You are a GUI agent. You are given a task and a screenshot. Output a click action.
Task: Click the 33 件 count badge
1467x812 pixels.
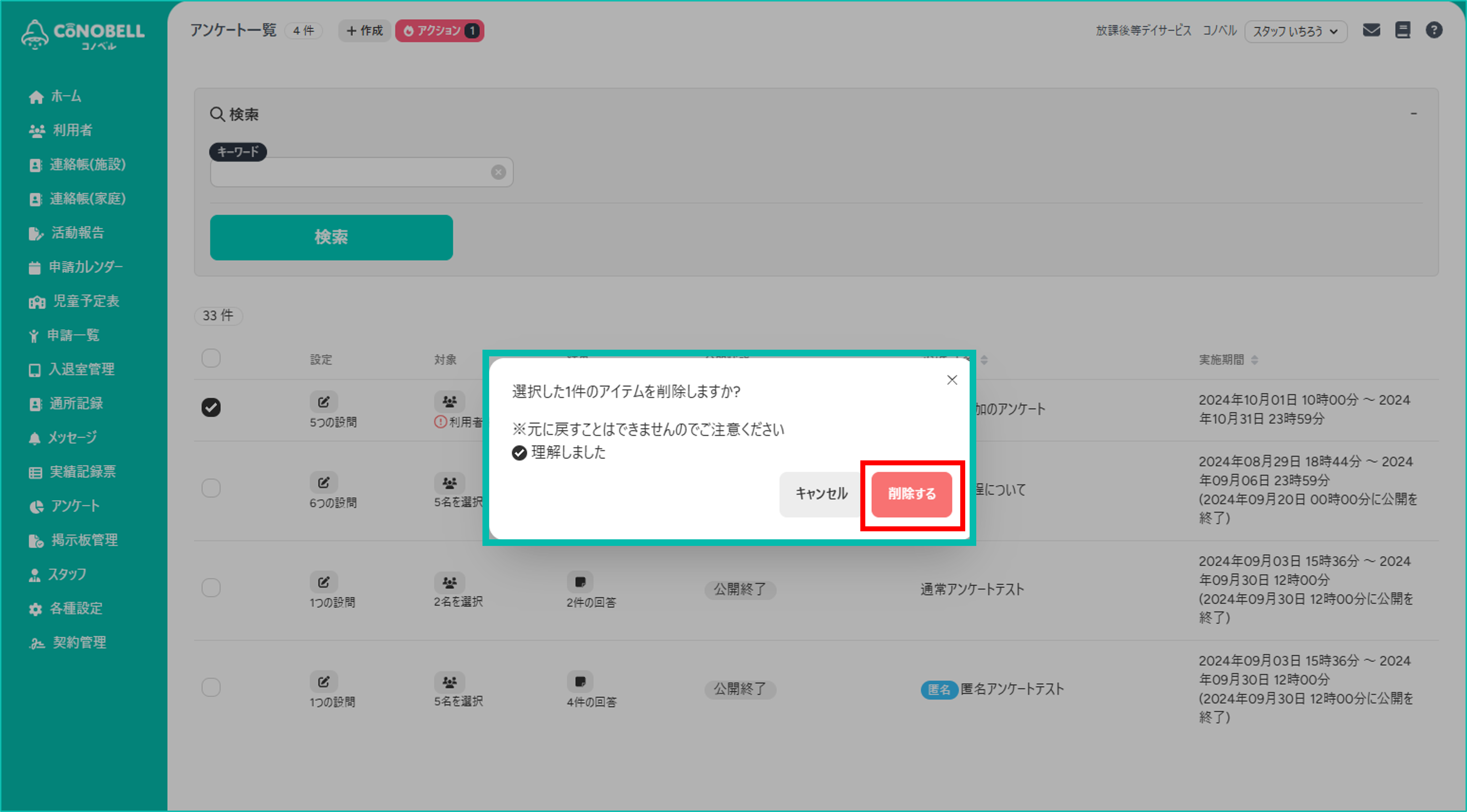pyautogui.click(x=219, y=316)
